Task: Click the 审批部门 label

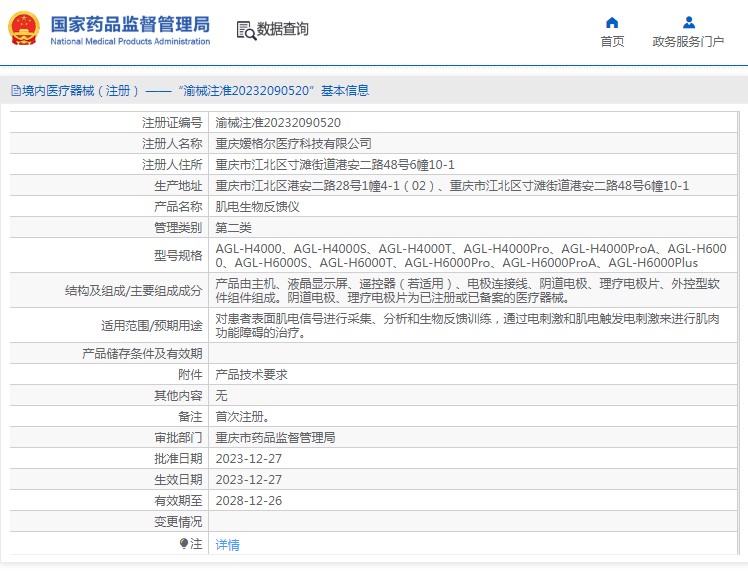Action: 178,438
